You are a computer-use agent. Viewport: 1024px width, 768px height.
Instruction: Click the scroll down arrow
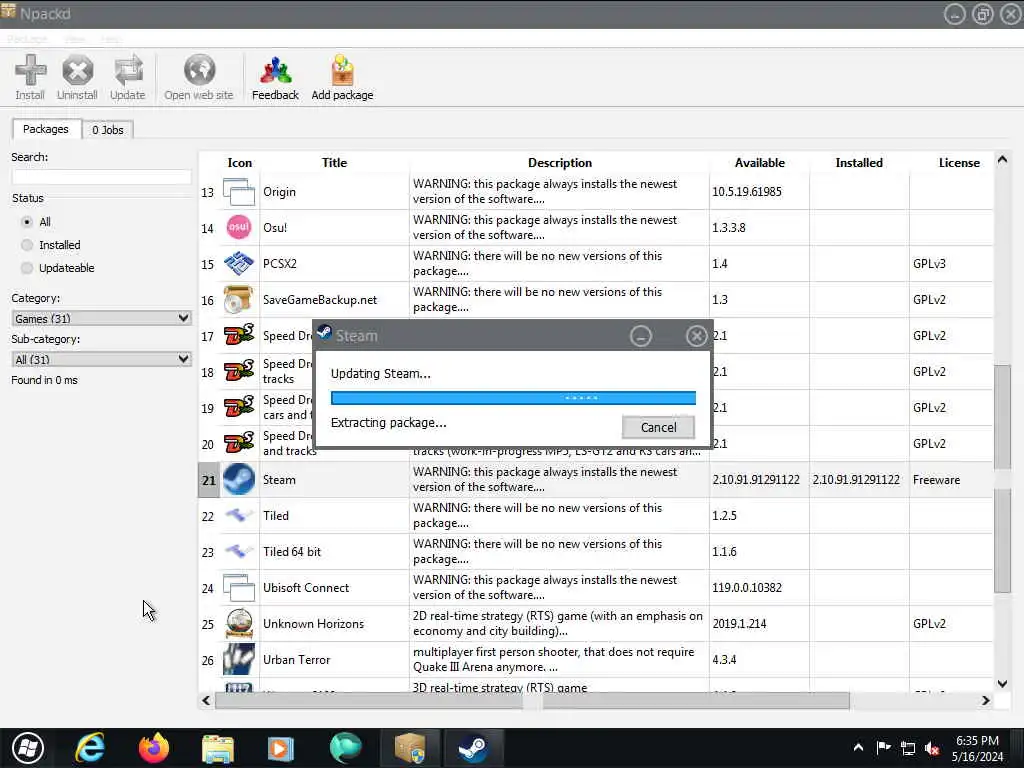[1002, 684]
